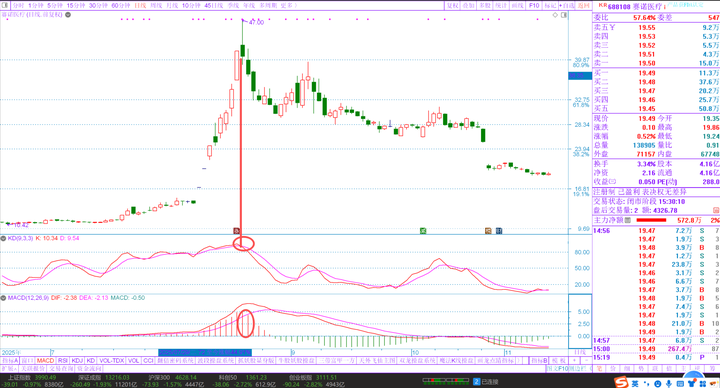Click the panel split icon at chart top-right
Viewport: 720px width, 388px height.
[564, 15]
